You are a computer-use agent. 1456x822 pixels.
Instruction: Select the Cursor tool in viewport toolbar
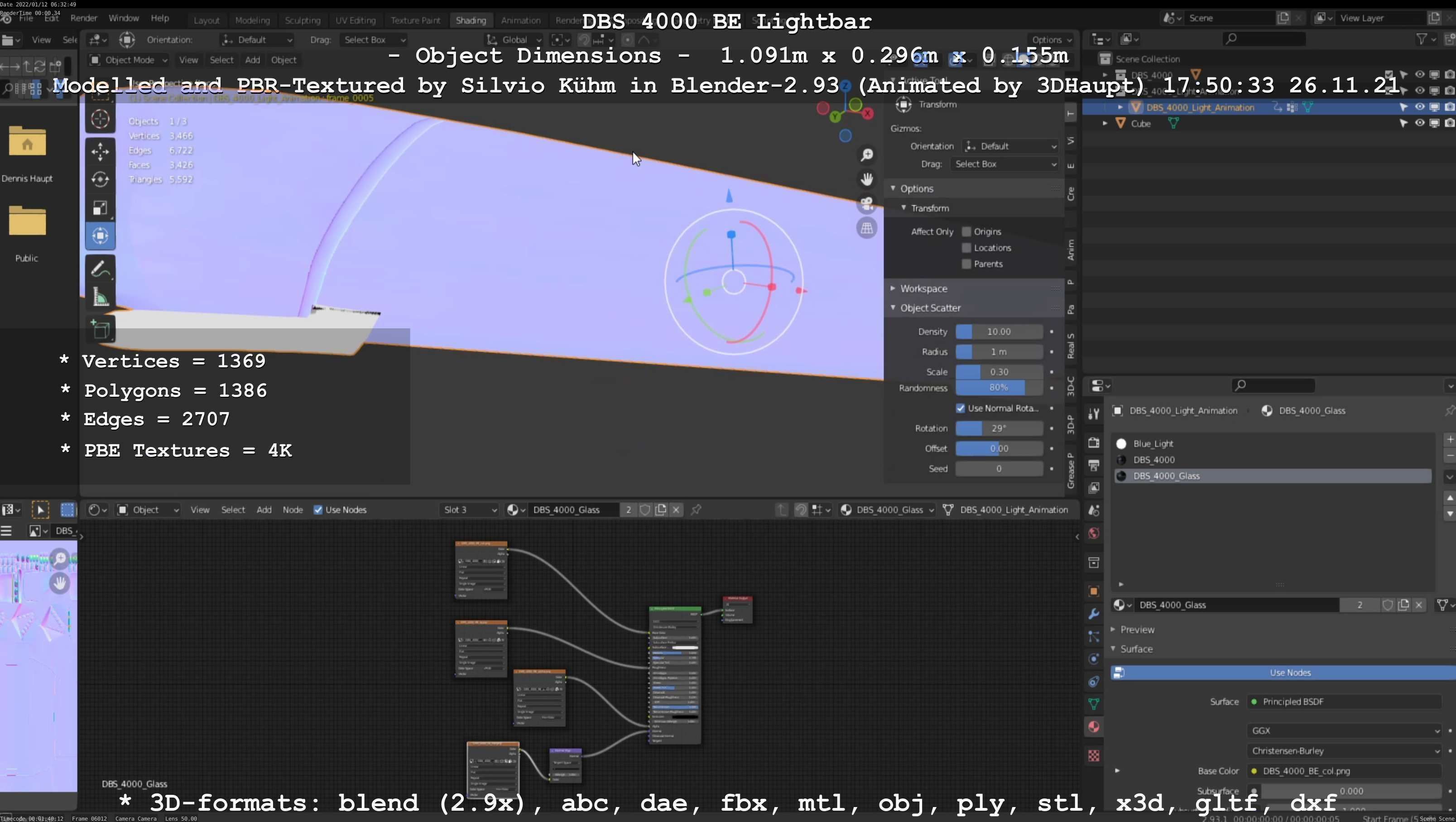pyautogui.click(x=100, y=119)
